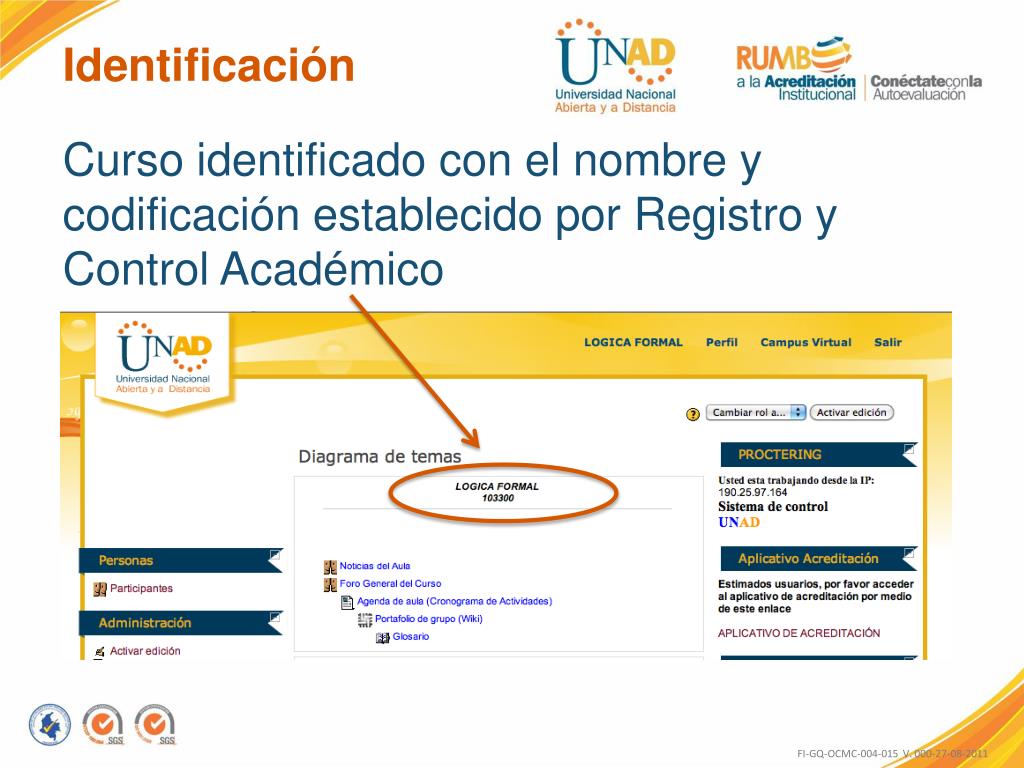Open the APLICATIVO DE ACREDITACIÓN link
Screen dimensions: 1024x768
[x=799, y=633]
